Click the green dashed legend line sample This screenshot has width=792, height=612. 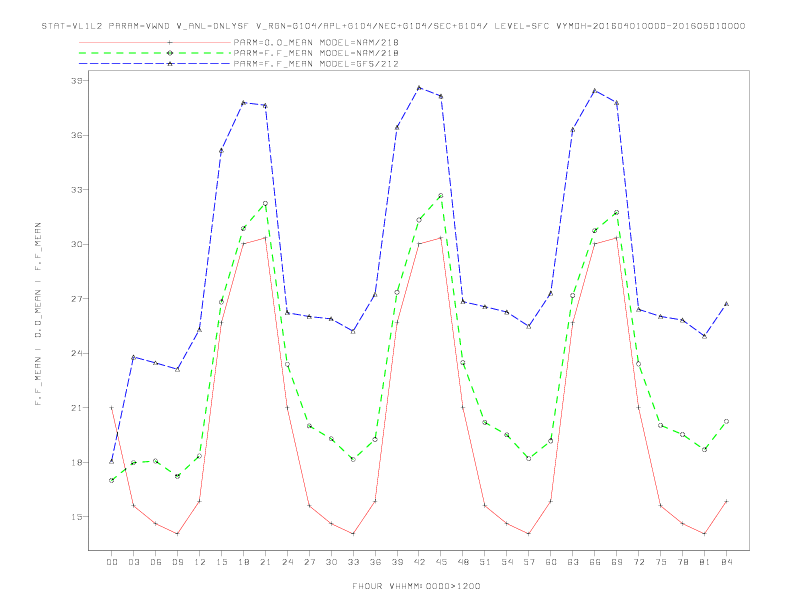155,53
